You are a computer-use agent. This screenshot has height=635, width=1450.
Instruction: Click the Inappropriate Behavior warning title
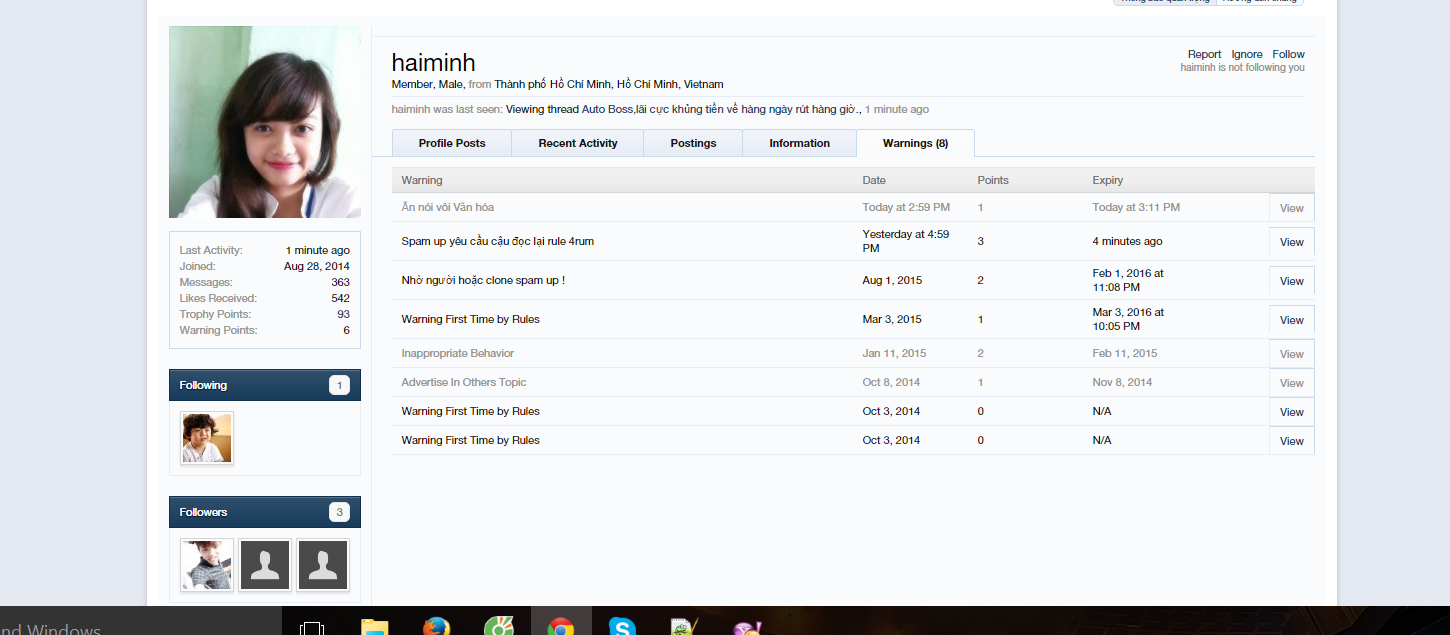point(458,353)
